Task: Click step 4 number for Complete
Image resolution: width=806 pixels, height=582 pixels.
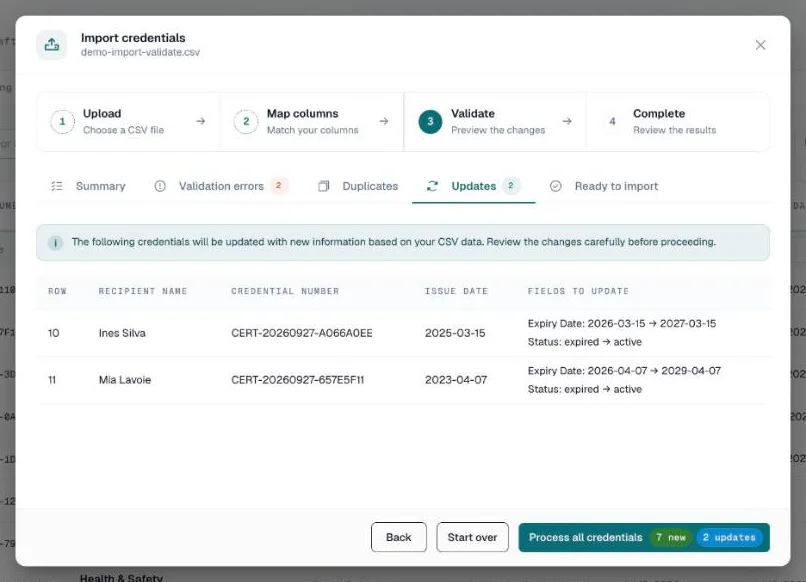Action: pyautogui.click(x=612, y=121)
